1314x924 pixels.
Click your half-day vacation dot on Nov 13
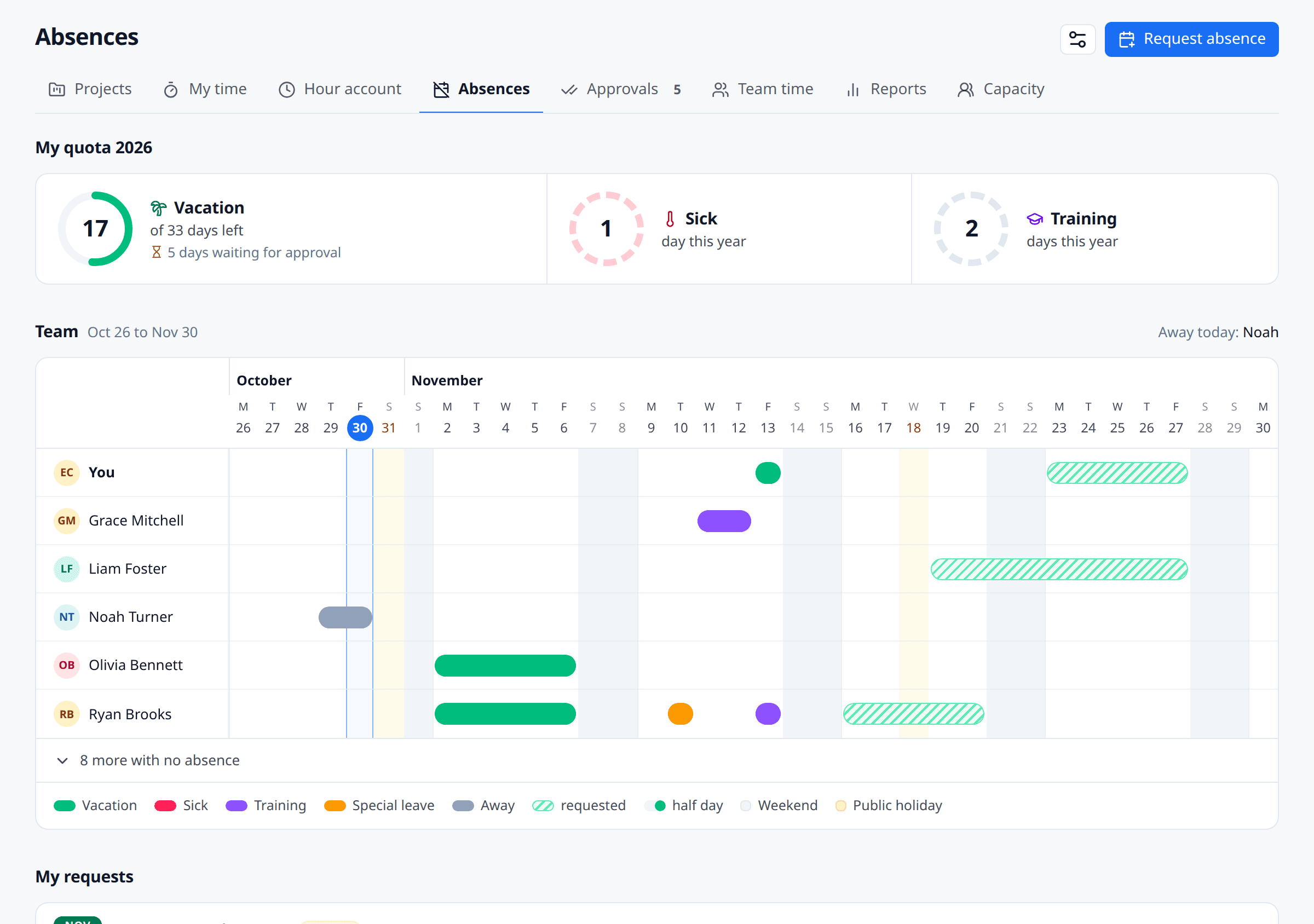coord(768,473)
